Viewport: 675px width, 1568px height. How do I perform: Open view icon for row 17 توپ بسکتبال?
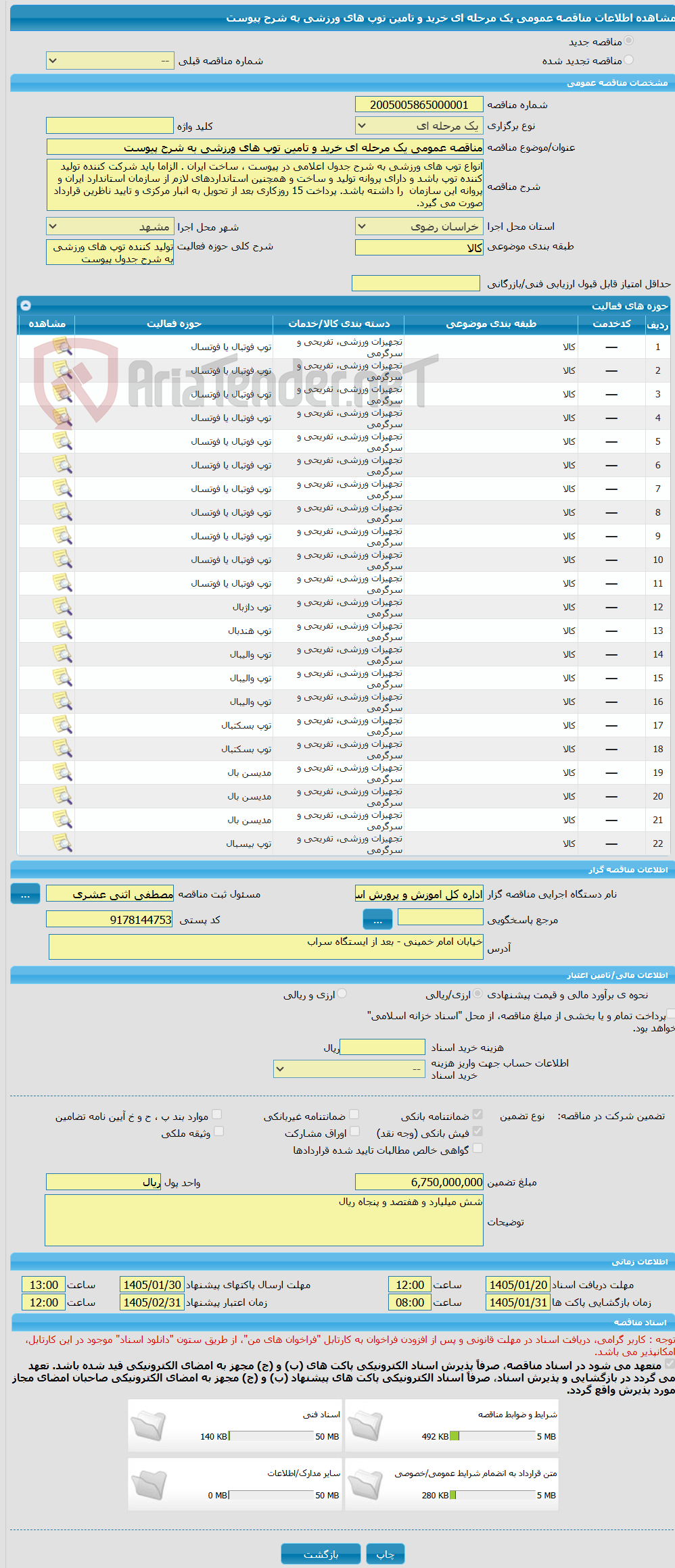62,725
